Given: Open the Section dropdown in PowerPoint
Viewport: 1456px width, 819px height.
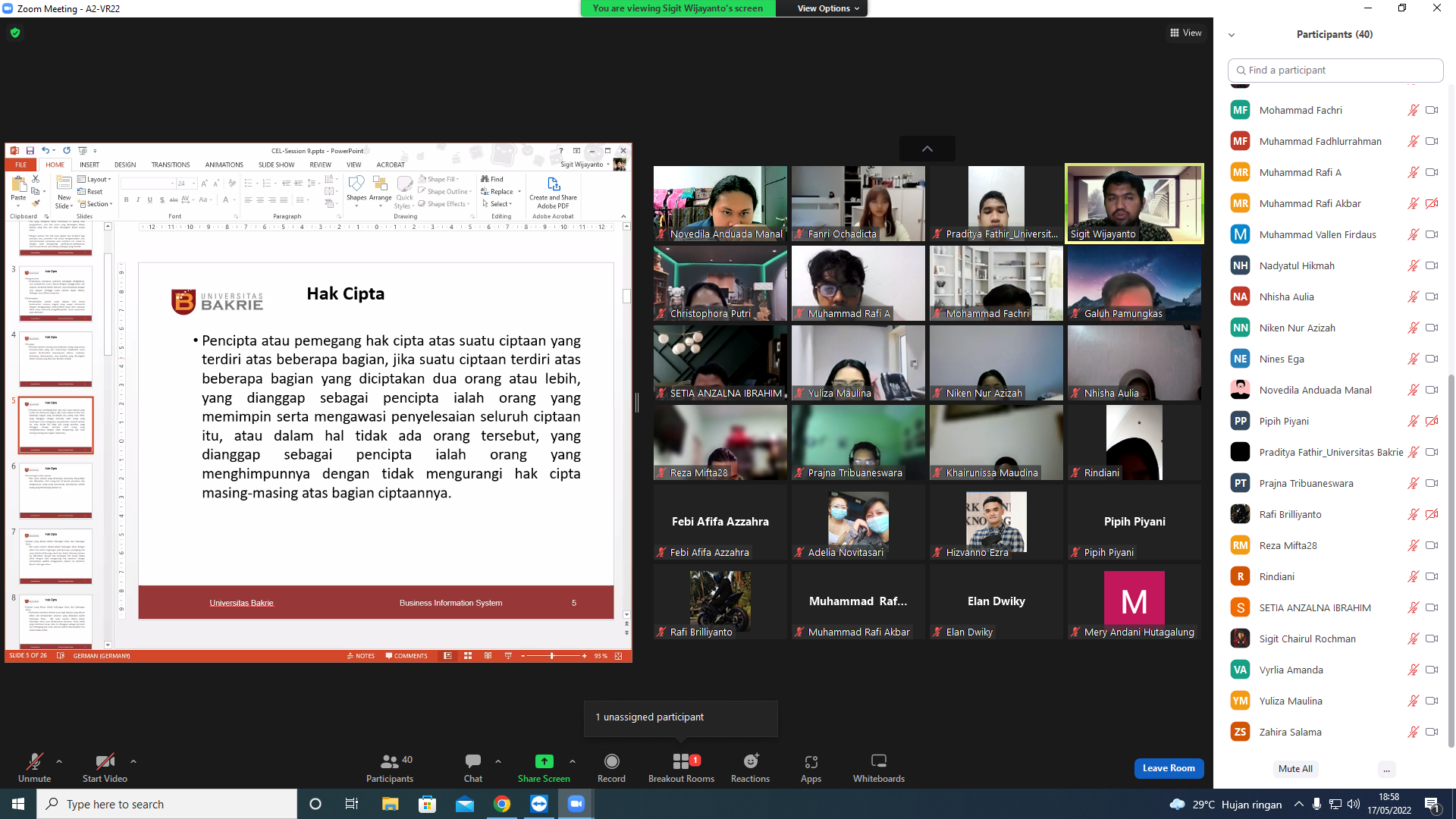Looking at the screenshot, I should [96, 204].
